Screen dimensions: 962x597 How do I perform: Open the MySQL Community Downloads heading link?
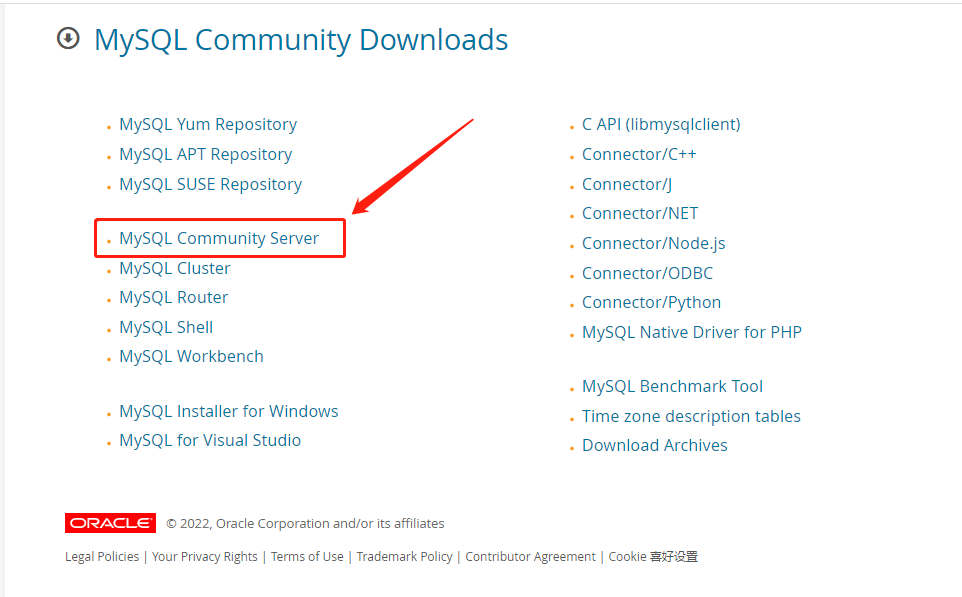(x=301, y=40)
